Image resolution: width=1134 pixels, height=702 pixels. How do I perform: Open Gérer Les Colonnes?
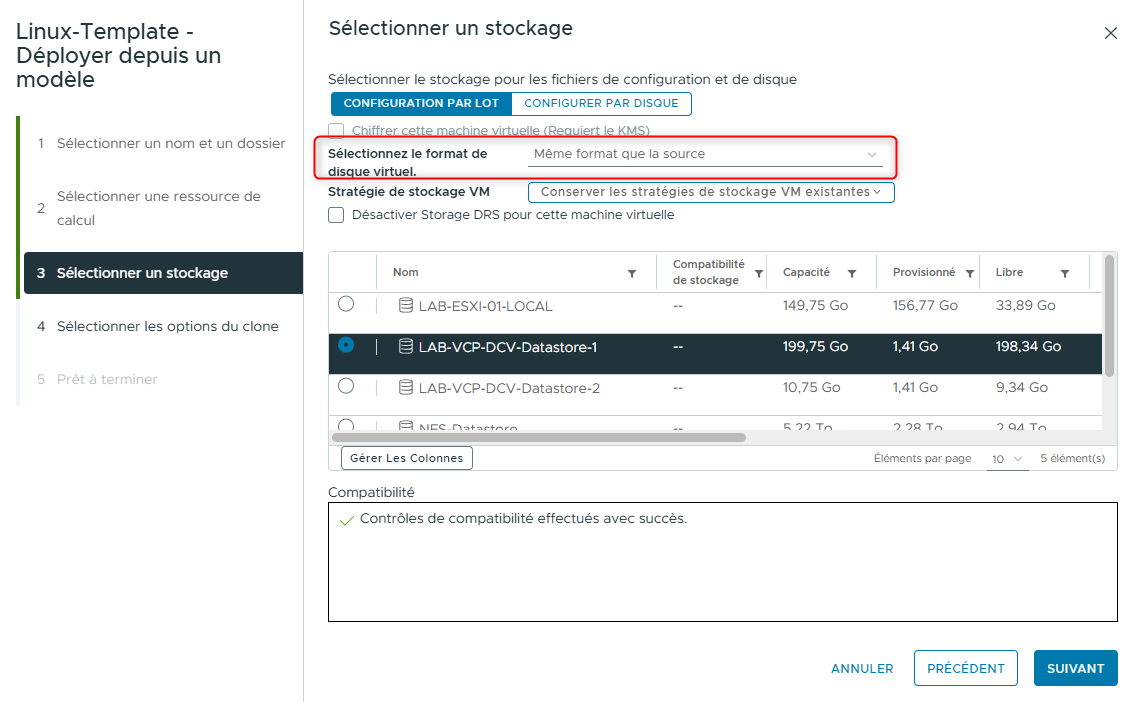pyautogui.click(x=406, y=457)
